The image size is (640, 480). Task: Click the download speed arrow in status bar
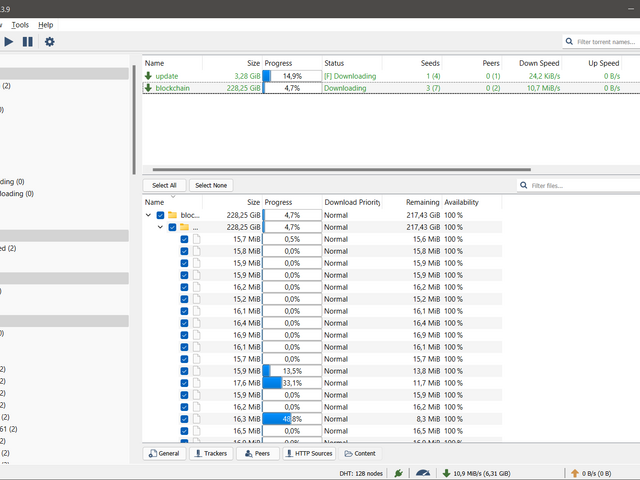446,473
